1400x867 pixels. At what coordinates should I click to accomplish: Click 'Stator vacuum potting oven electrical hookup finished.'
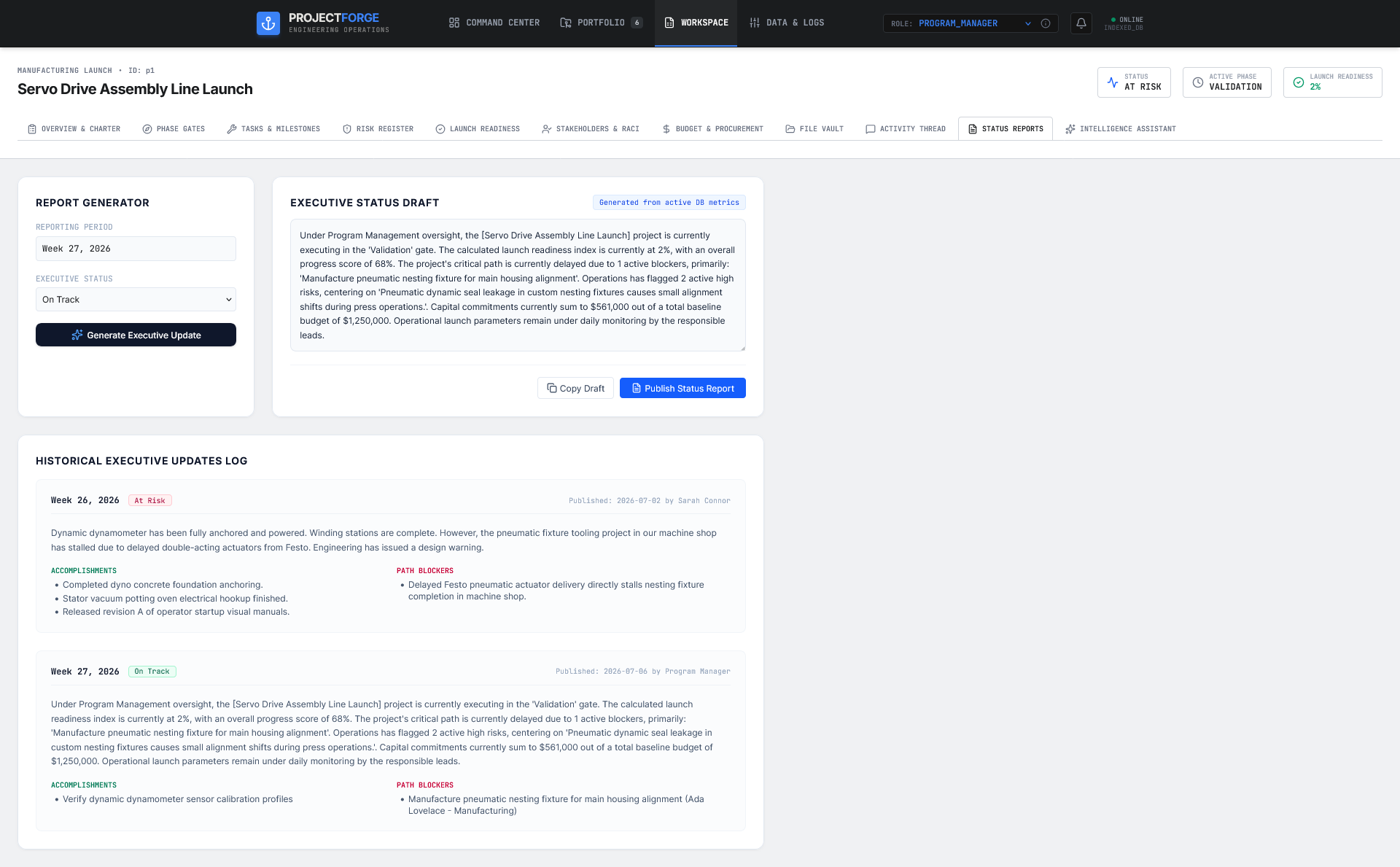coord(175,599)
